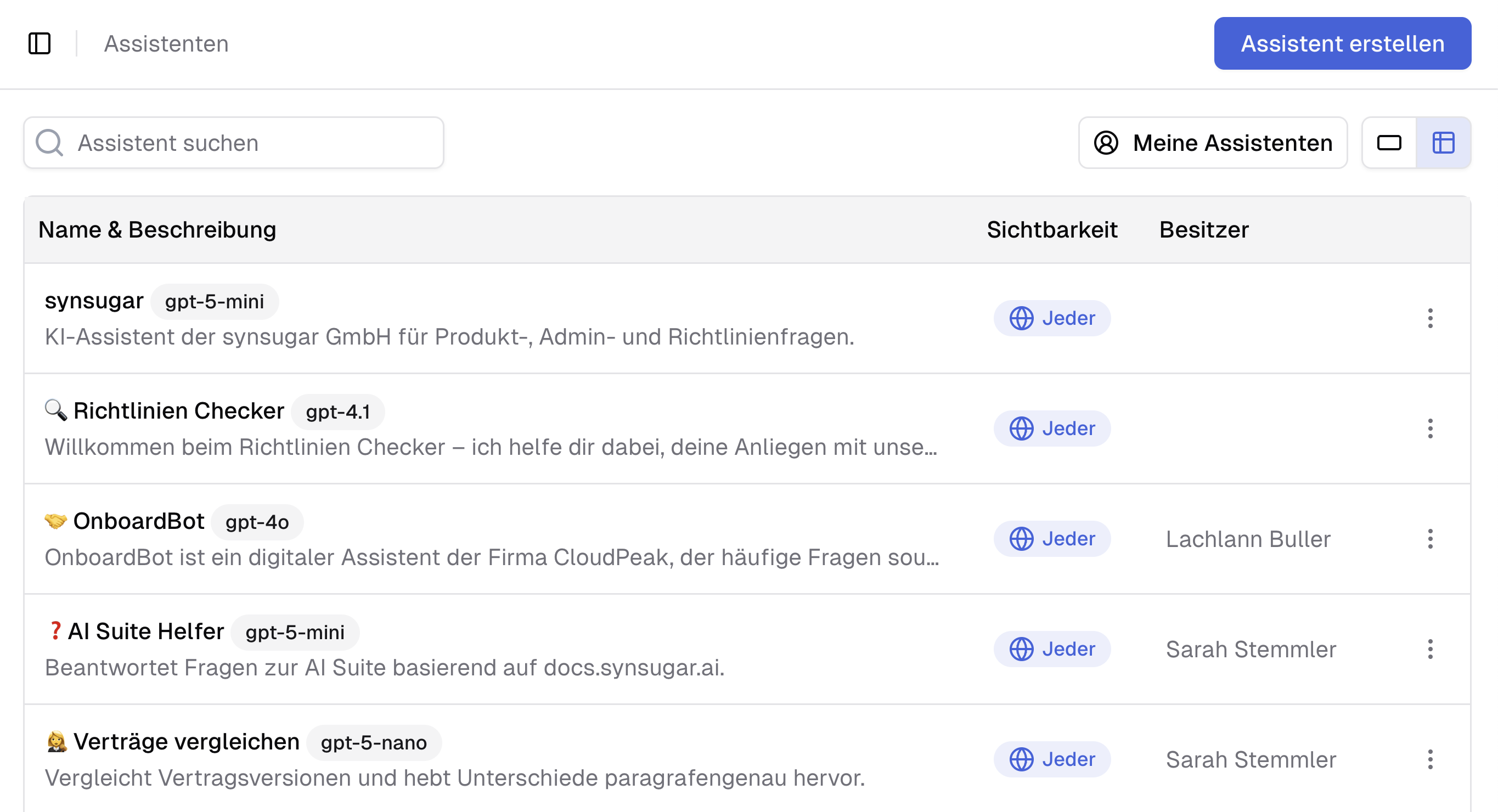This screenshot has height=812, width=1498.
Task: Open options for Verträge vergleichen assistant
Action: click(x=1429, y=759)
